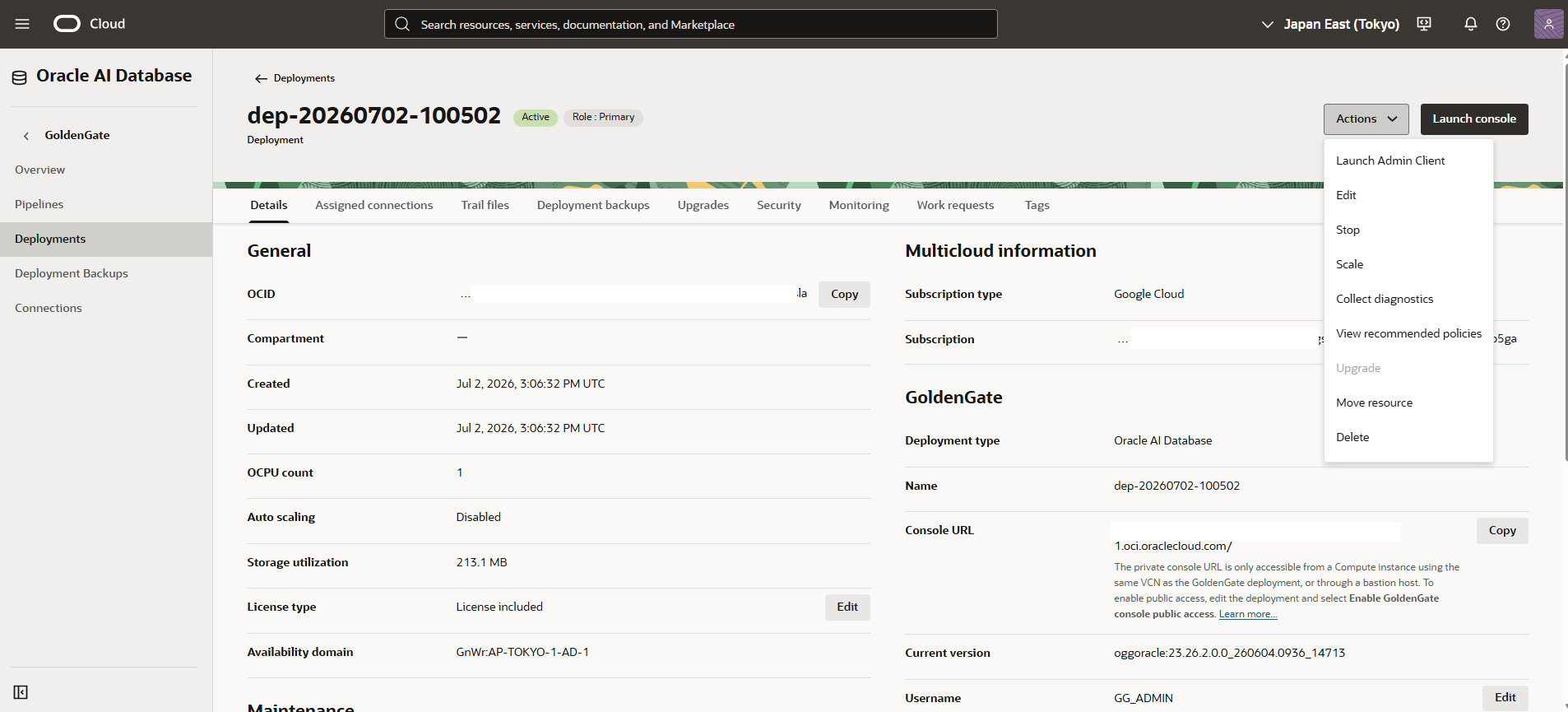Choose Delete in the Actions menu
The width and height of the screenshot is (1568, 712).
pyautogui.click(x=1408, y=437)
